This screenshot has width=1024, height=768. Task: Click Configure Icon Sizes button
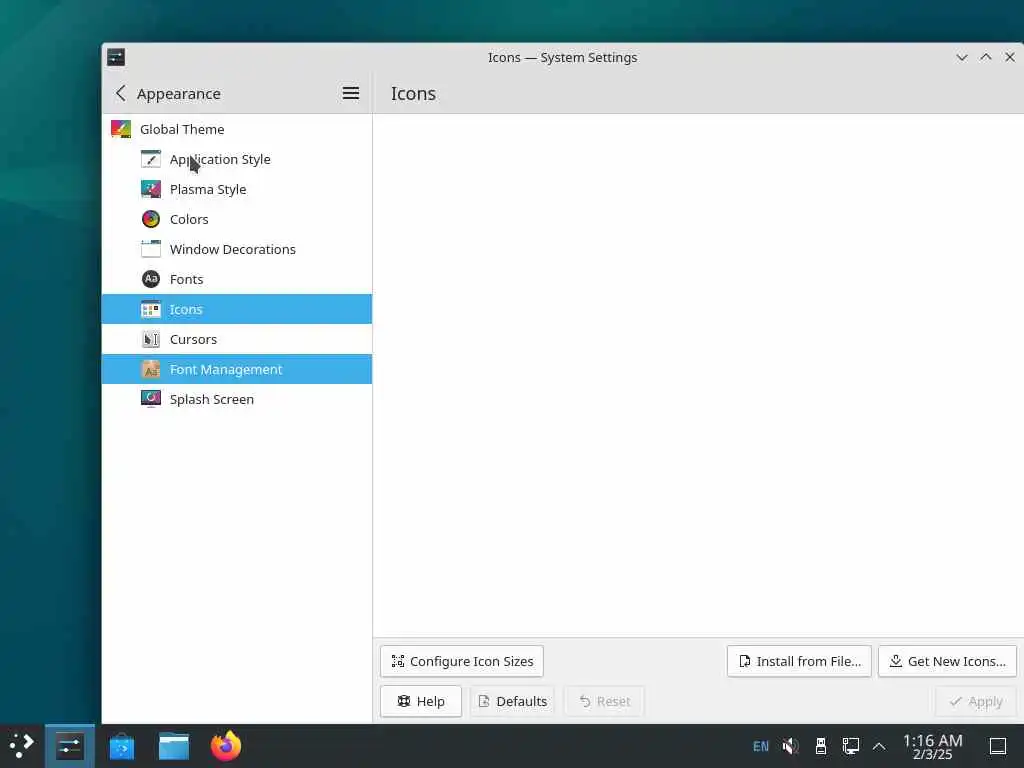pyautogui.click(x=462, y=662)
